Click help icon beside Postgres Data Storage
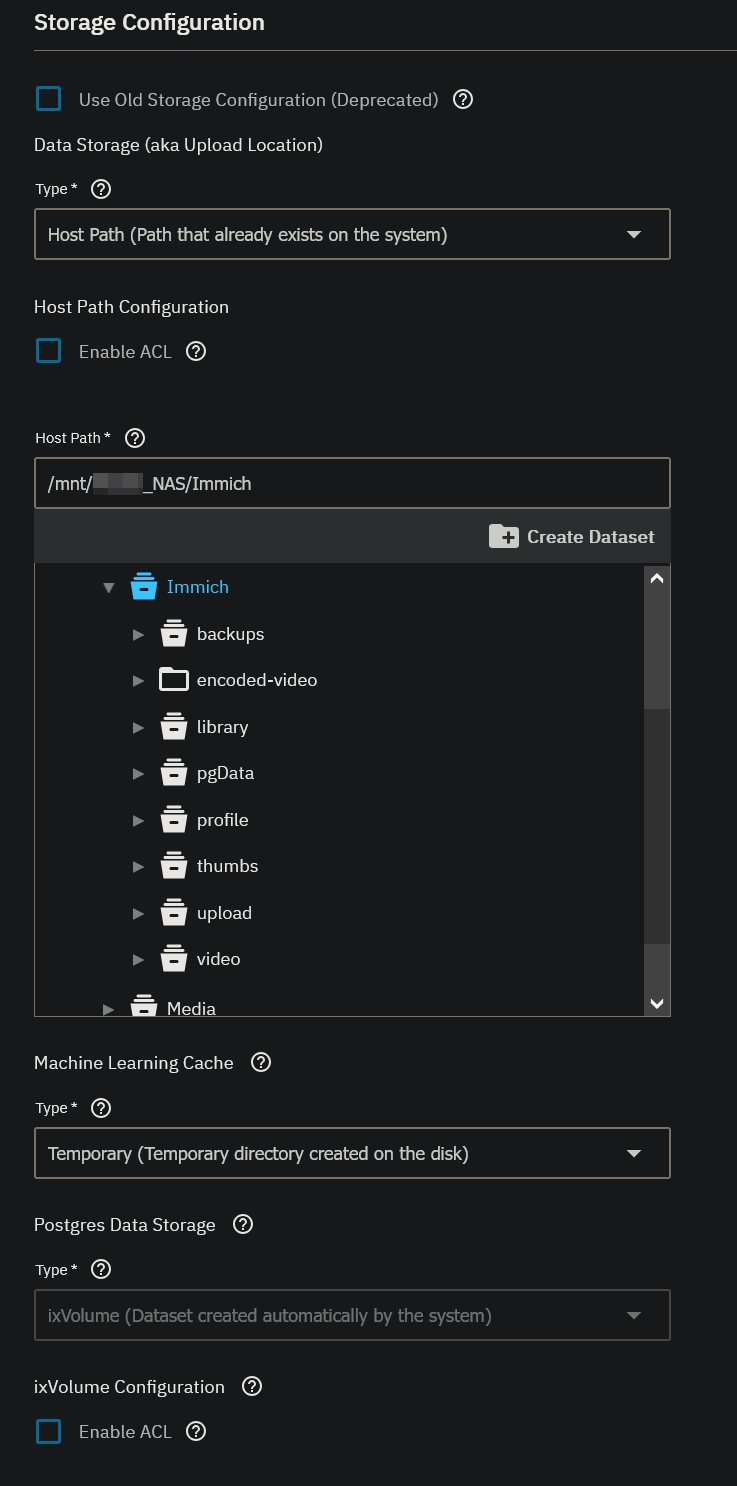 [x=243, y=1225]
